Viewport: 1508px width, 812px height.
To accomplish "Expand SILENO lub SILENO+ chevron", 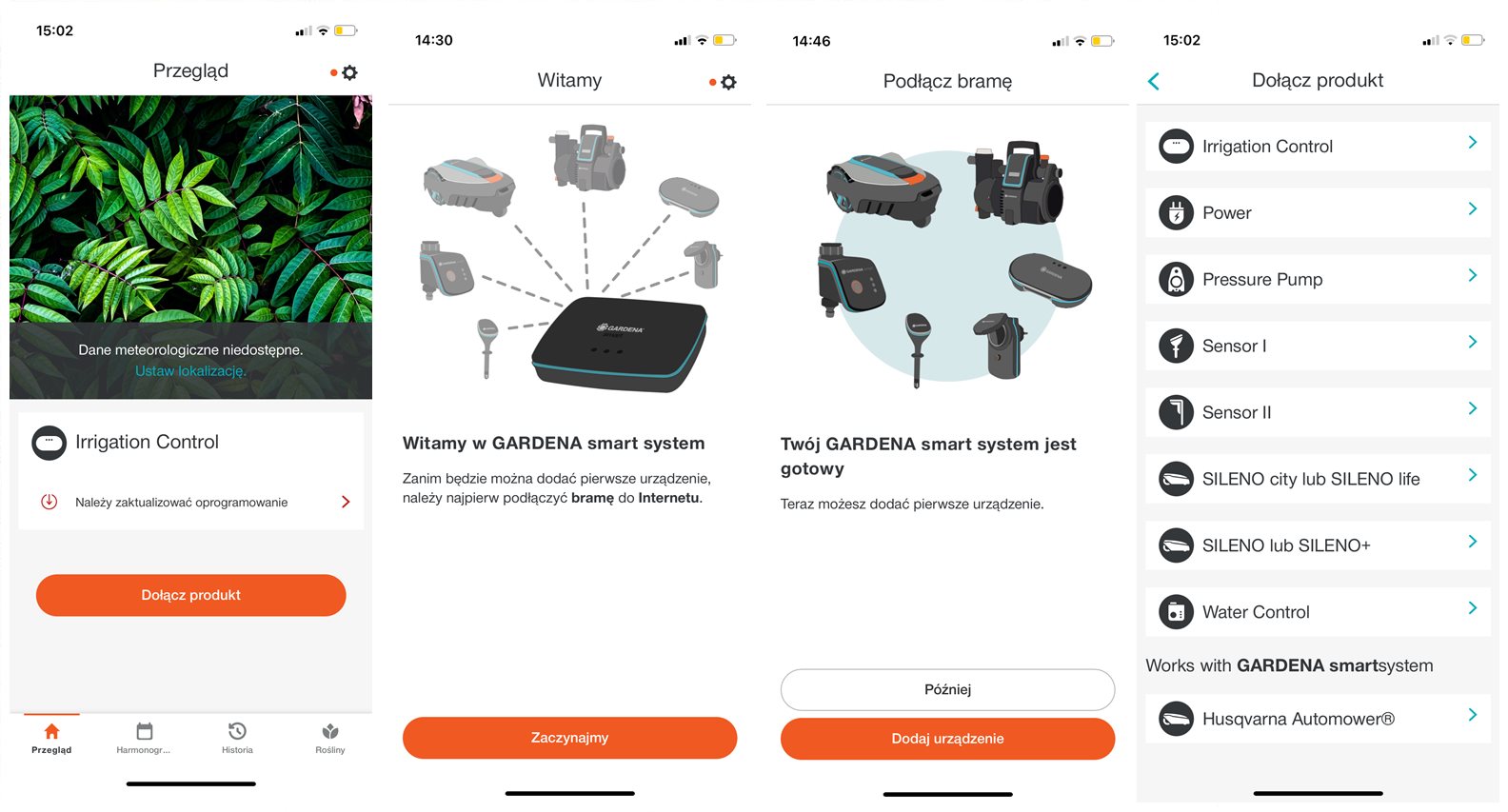I will point(1473,542).
